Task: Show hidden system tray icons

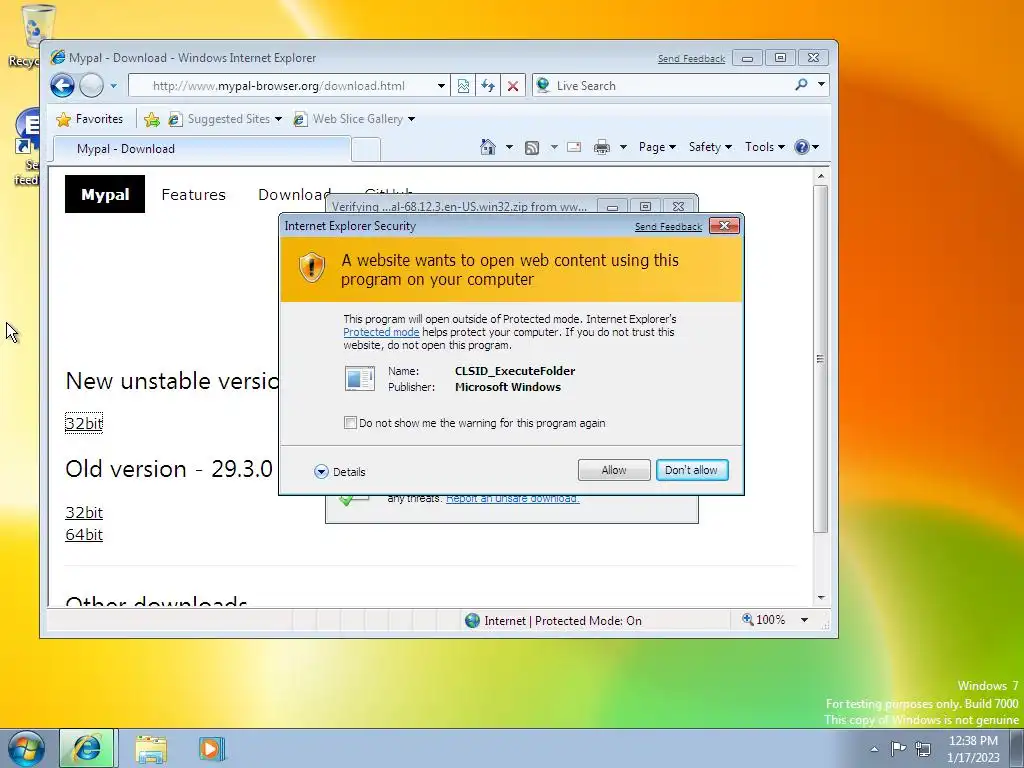Action: [x=874, y=749]
